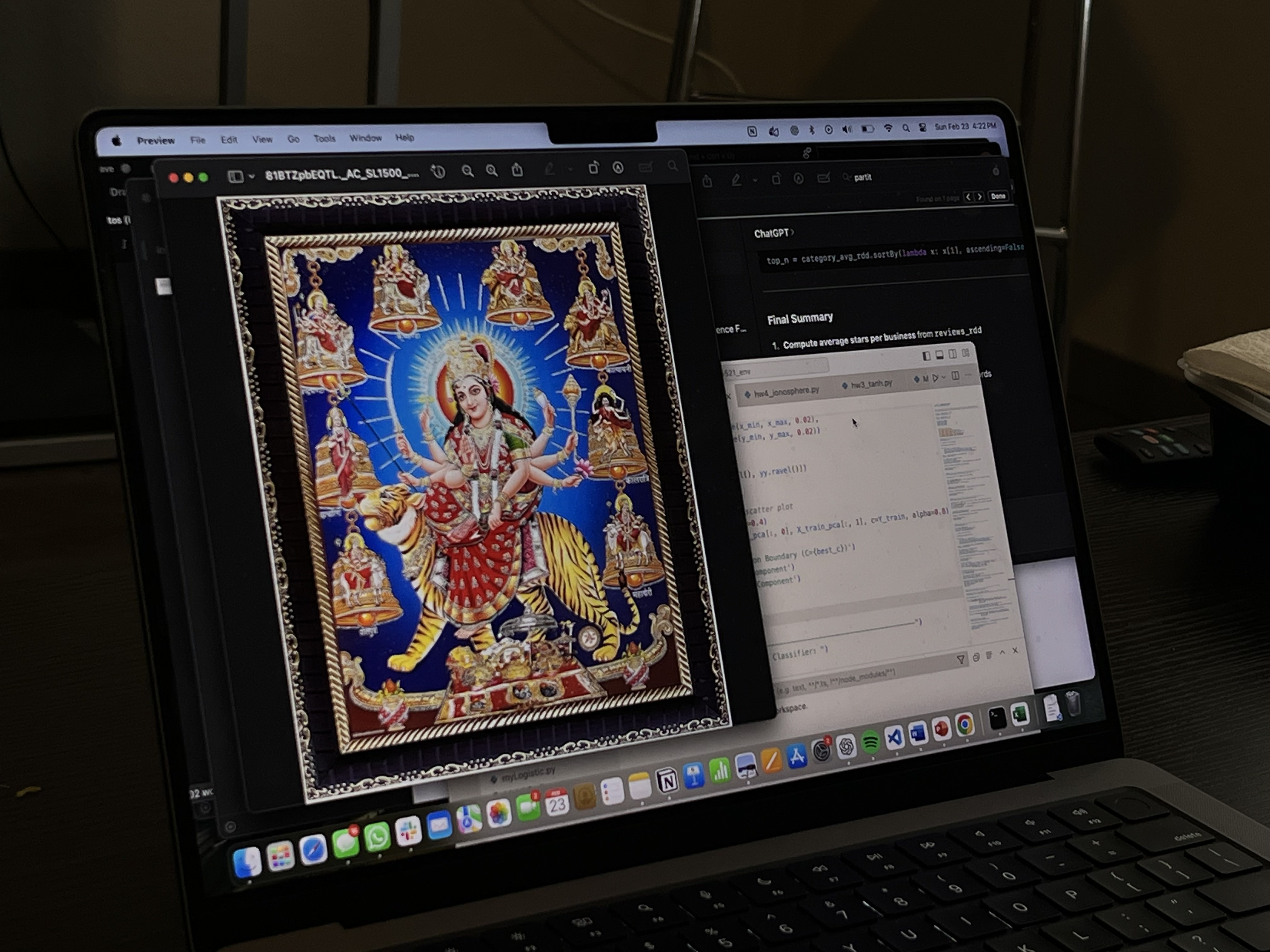
Task: Expand highlight color dropdown in back window
Action: coord(754,180)
